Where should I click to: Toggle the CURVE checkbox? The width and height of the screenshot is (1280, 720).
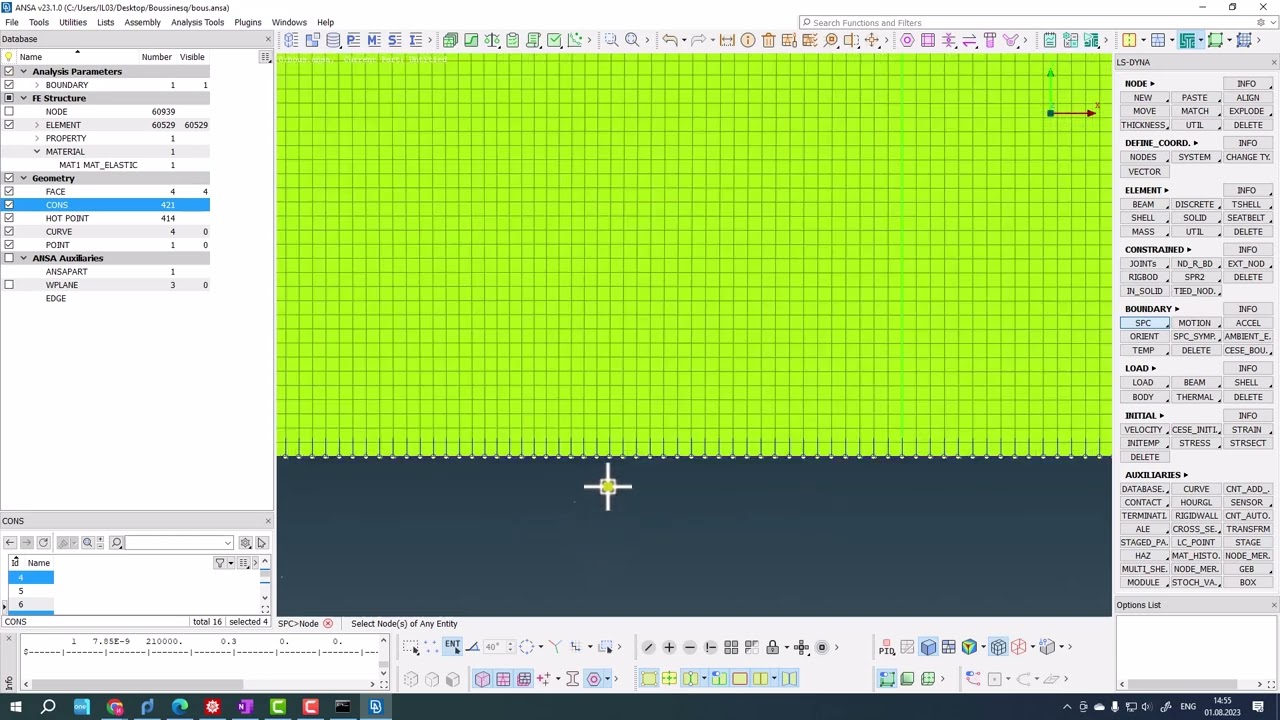click(9, 232)
